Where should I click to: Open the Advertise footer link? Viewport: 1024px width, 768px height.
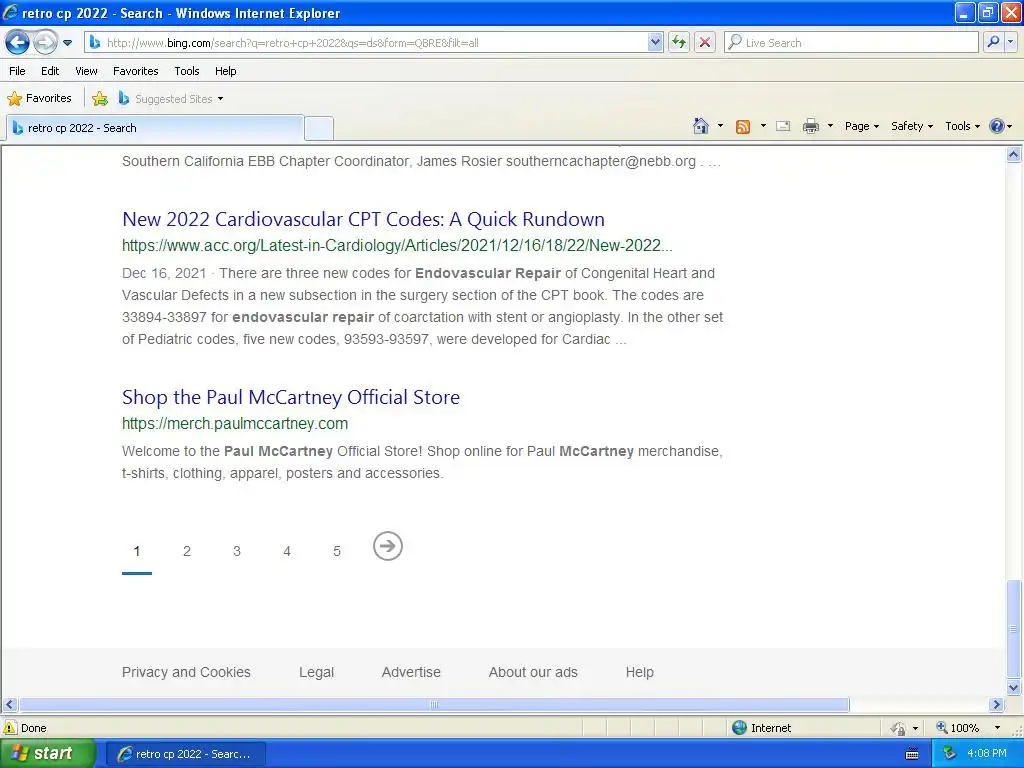[411, 672]
